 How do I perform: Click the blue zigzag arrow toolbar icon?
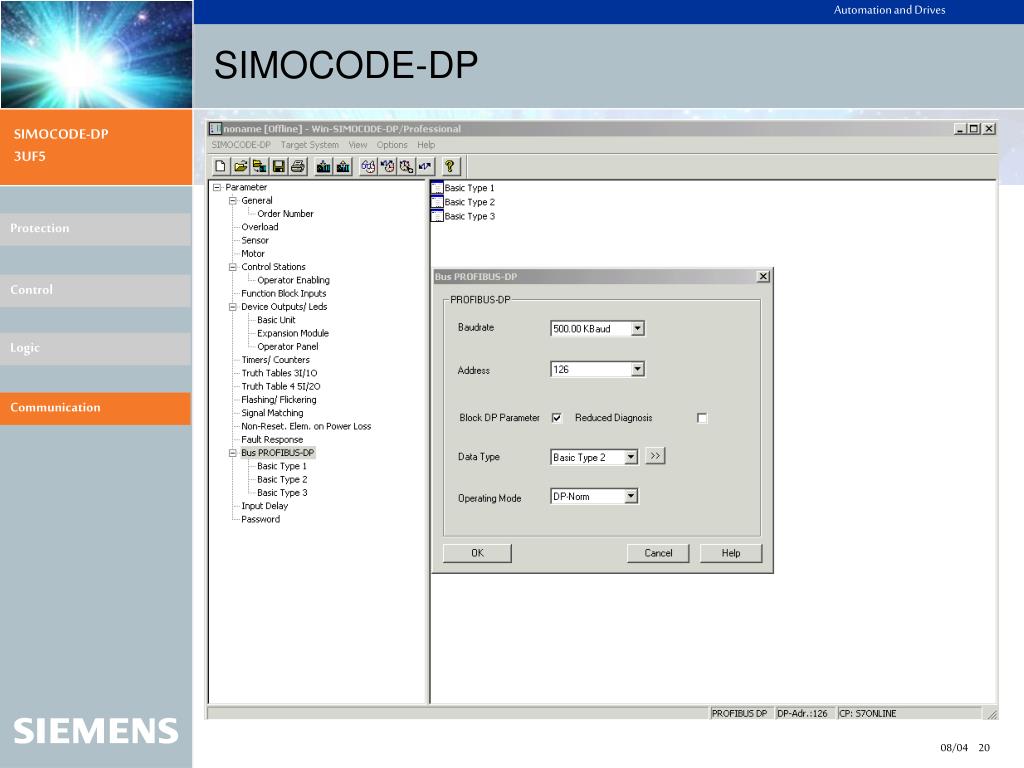[x=425, y=167]
